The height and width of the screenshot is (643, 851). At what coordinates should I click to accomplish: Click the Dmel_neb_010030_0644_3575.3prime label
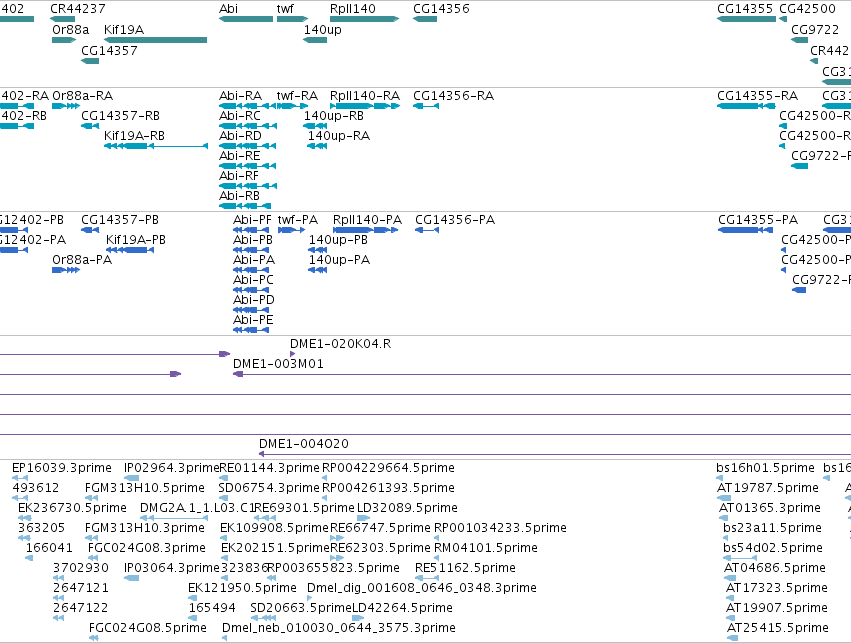pos(339,629)
